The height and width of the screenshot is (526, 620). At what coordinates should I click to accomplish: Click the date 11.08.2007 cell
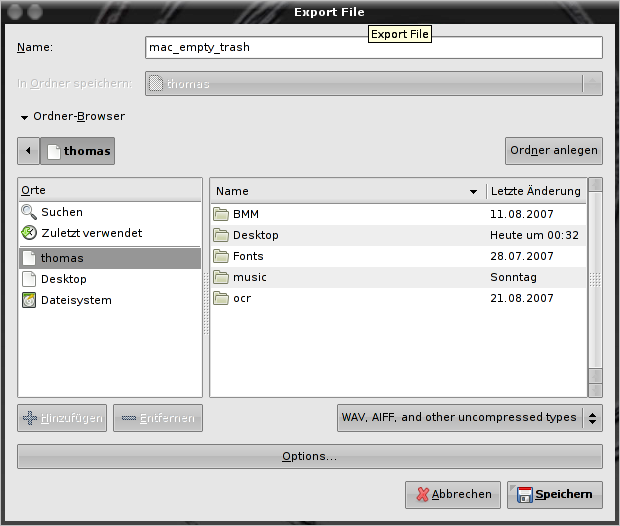click(x=522, y=214)
